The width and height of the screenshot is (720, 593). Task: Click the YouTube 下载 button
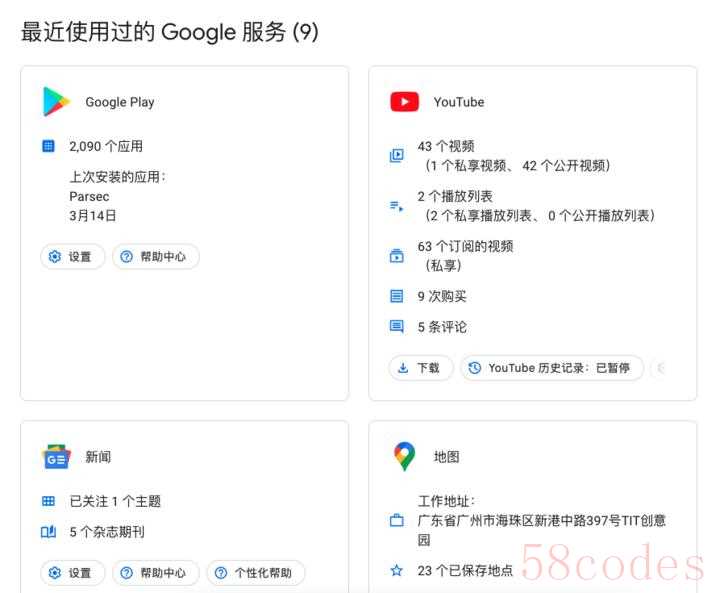click(421, 368)
